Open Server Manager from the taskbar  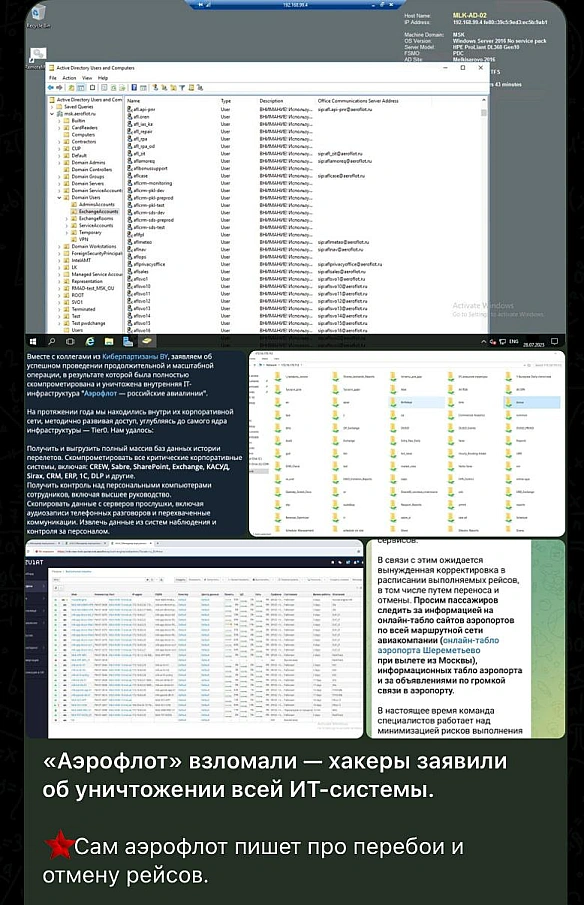(128, 342)
